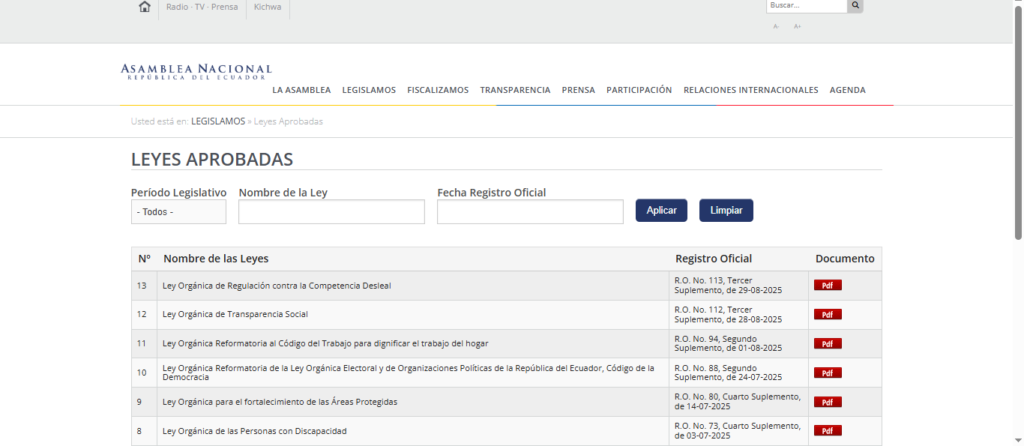Open PDF for Código de la Democracia reform

827,373
